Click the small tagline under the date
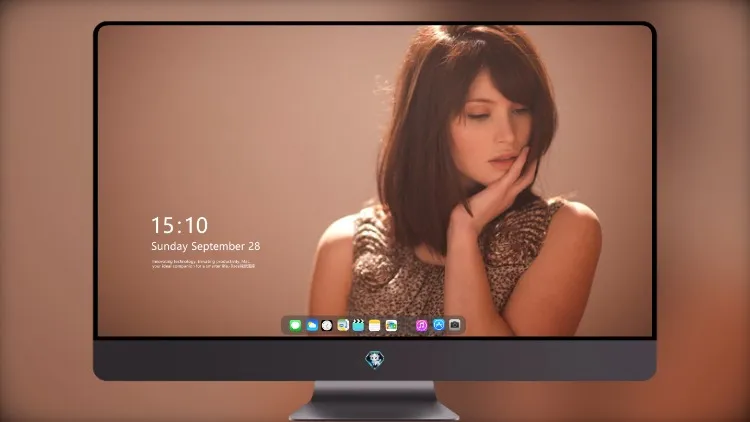This screenshot has width=750, height=422. pyautogui.click(x=203, y=264)
